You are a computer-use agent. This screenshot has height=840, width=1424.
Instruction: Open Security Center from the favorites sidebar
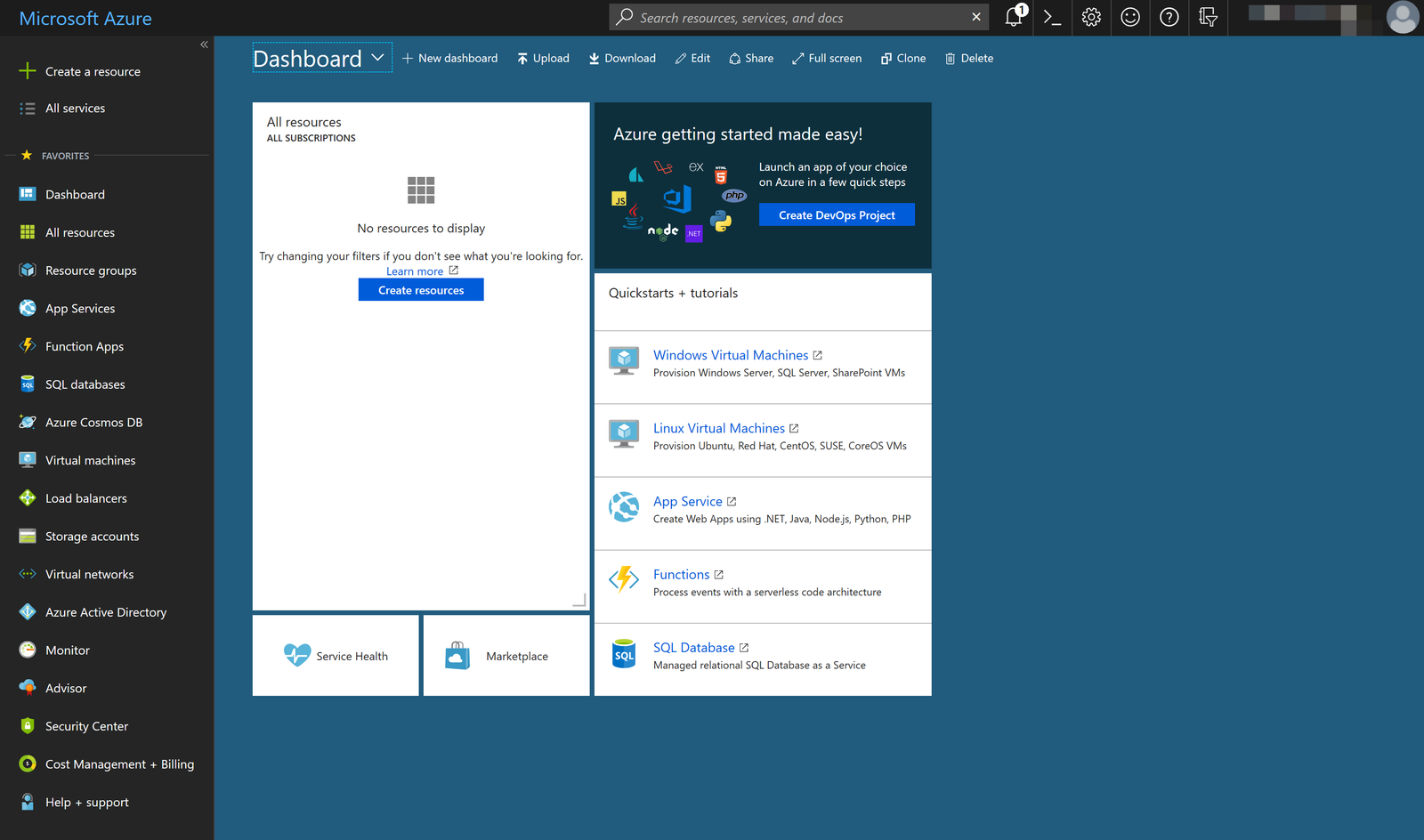pyautogui.click(x=86, y=726)
